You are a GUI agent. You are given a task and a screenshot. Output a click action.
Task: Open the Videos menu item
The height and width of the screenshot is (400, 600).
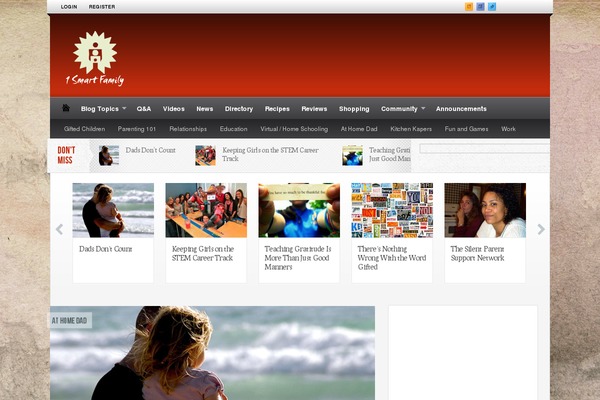[174, 109]
